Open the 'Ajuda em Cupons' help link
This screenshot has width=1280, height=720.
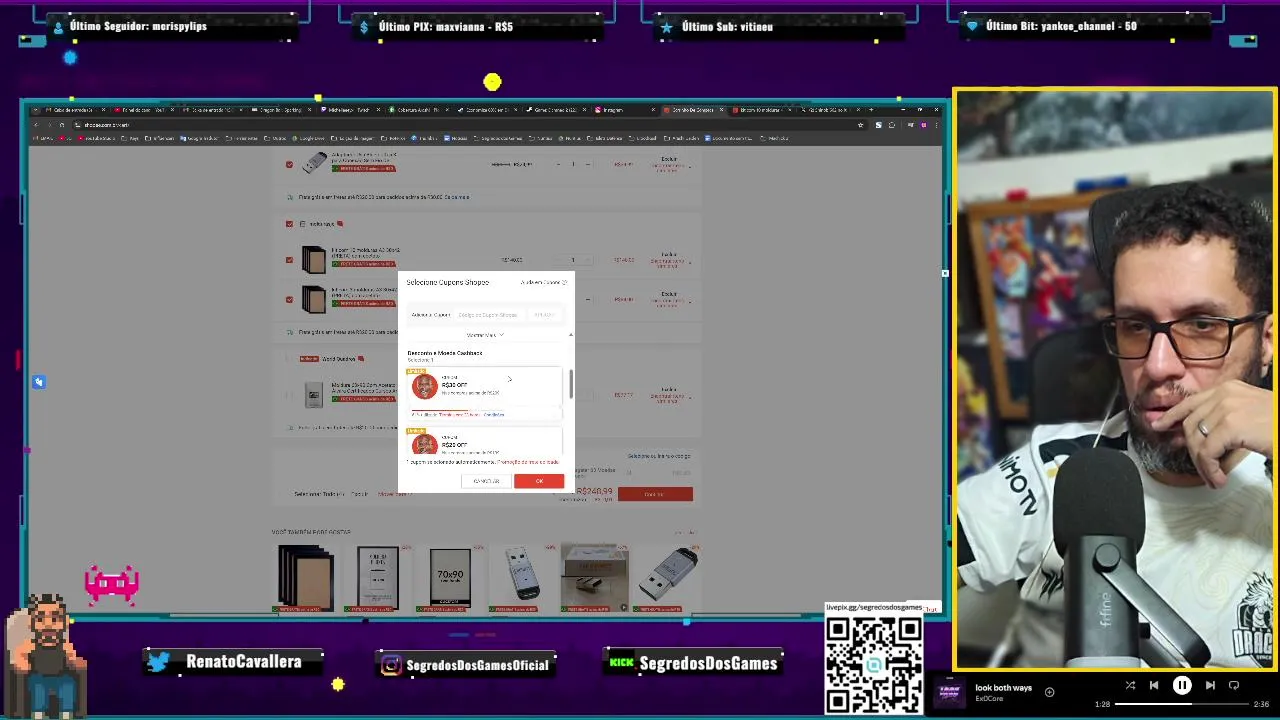point(543,282)
